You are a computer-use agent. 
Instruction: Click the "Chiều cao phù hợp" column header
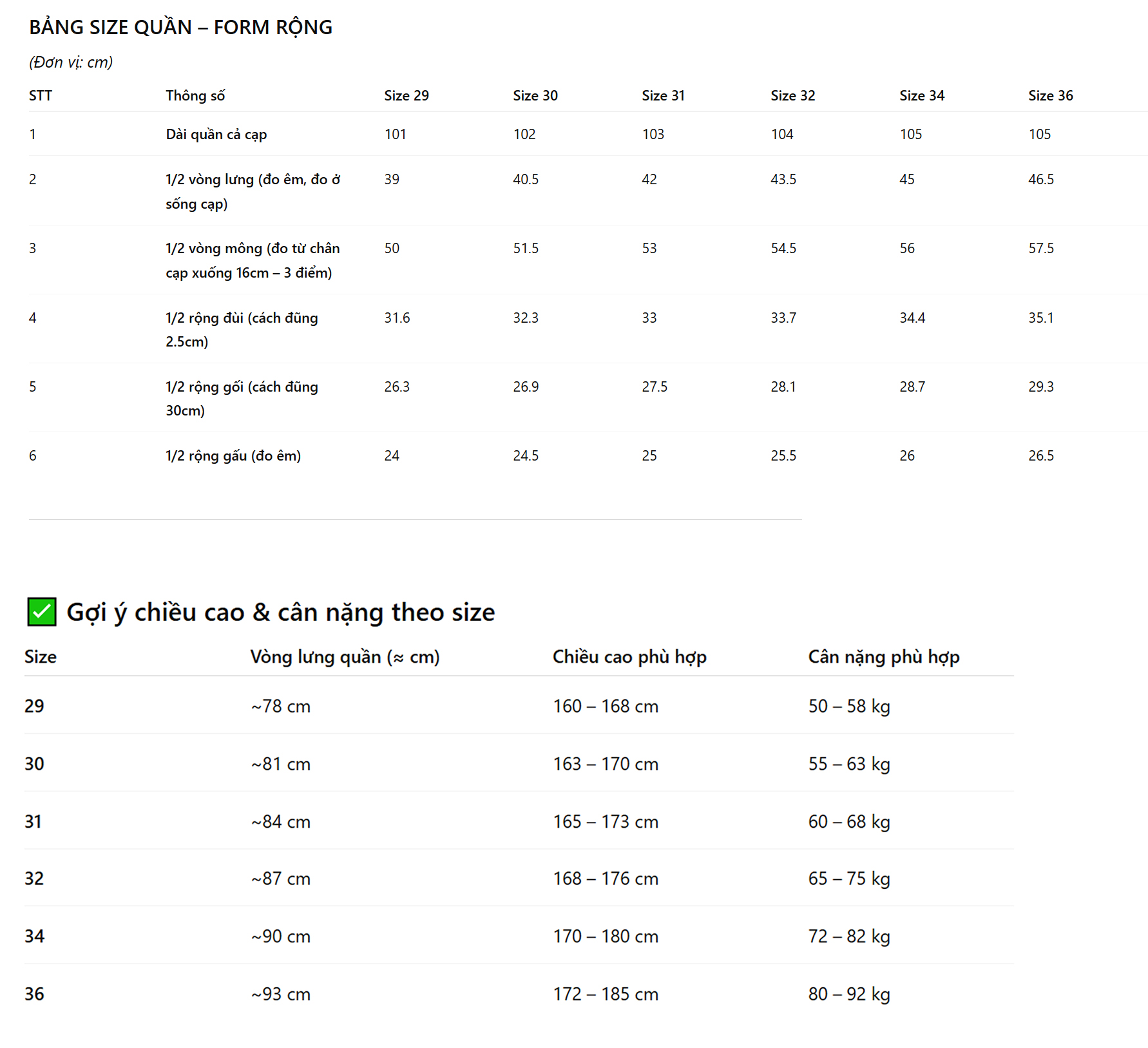pyautogui.click(x=629, y=656)
